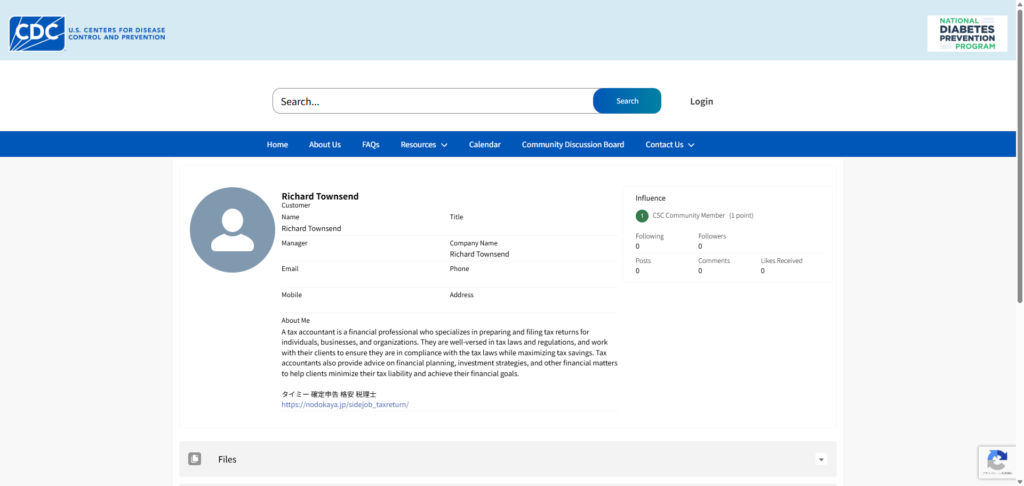
Task: Click the National Diabetes Prevention Program logo
Action: [x=967, y=34]
